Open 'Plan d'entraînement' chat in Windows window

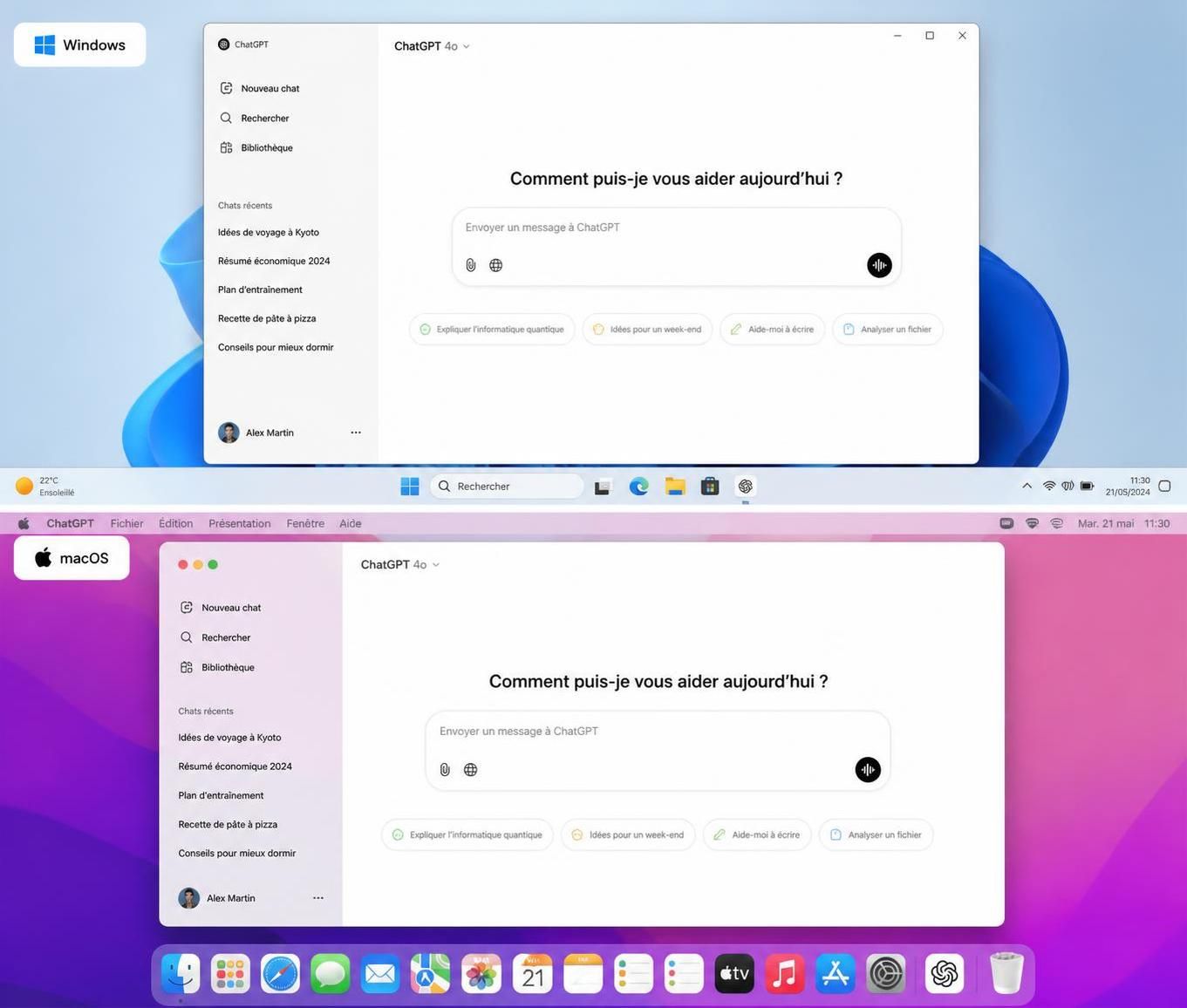click(x=260, y=290)
